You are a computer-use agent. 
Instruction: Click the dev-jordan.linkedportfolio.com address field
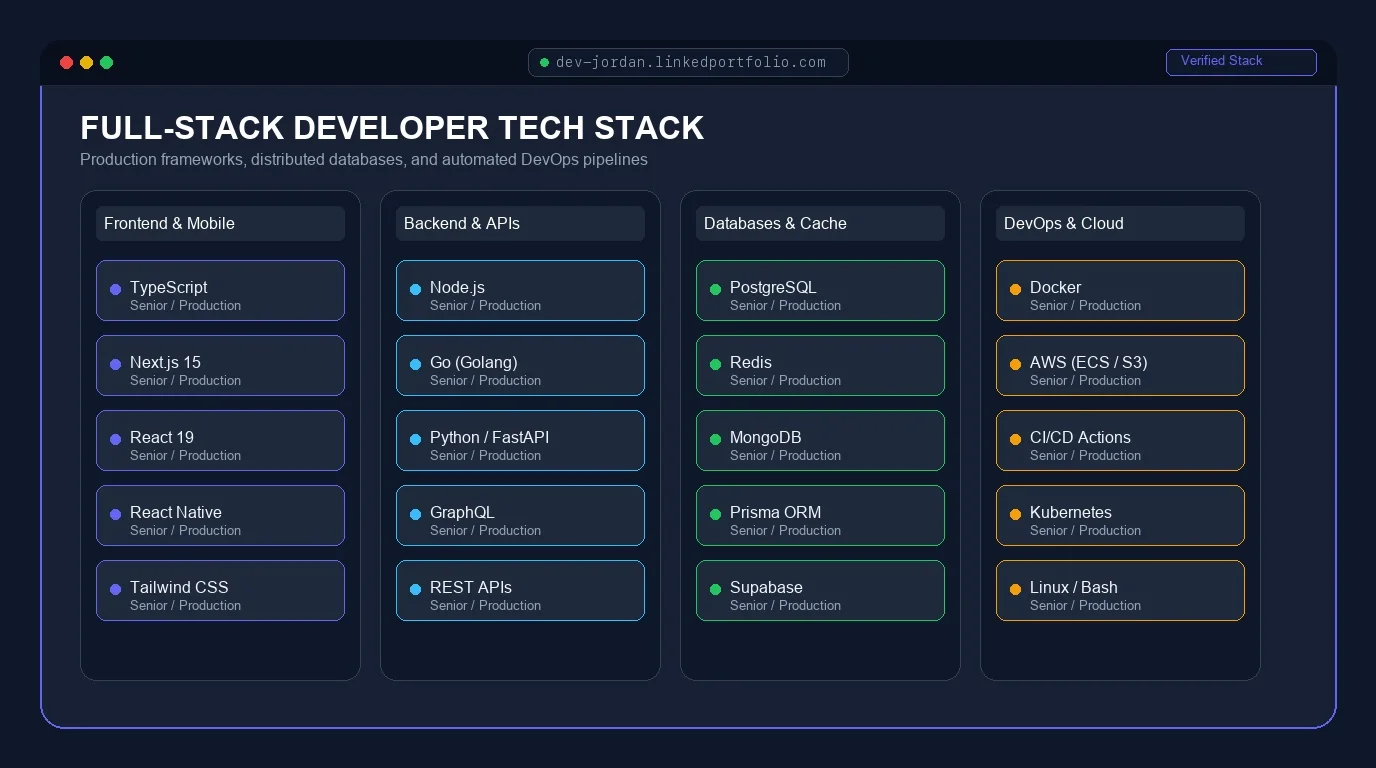pos(688,62)
